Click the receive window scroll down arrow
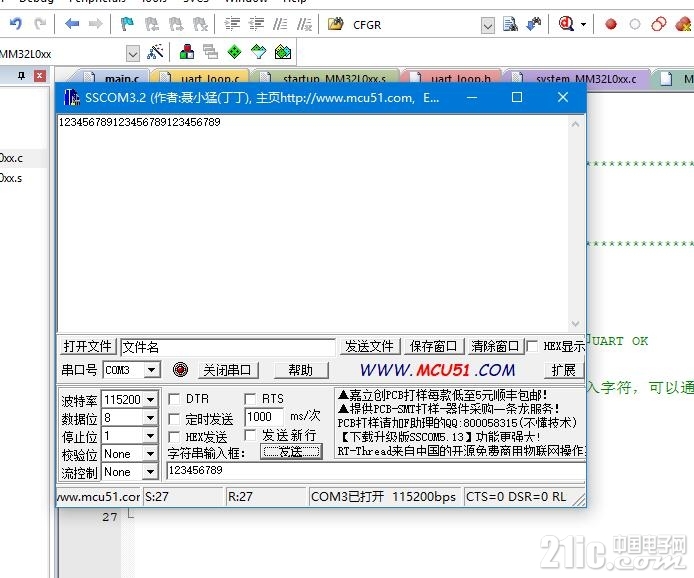The height and width of the screenshot is (578, 694). pos(575,324)
